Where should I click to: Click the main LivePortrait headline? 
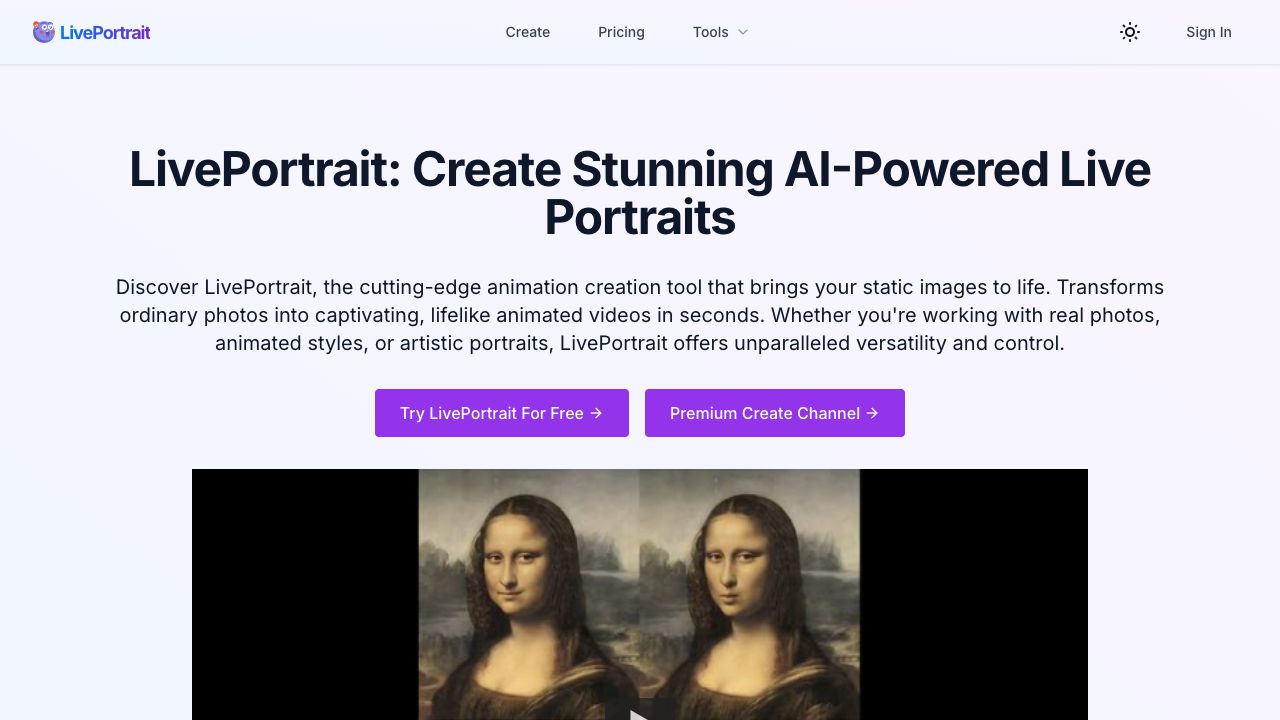click(640, 193)
